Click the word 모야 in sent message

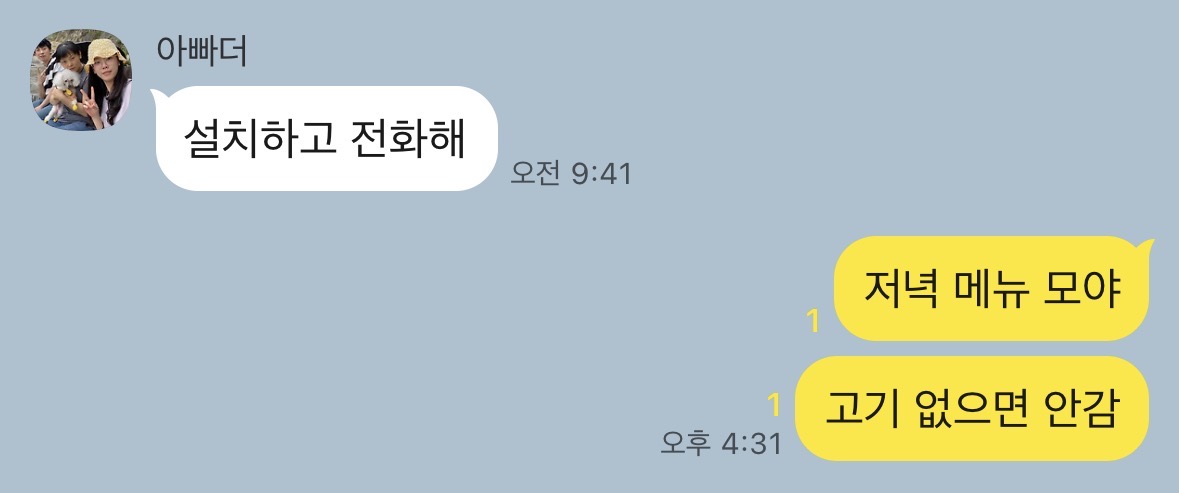1082,289
